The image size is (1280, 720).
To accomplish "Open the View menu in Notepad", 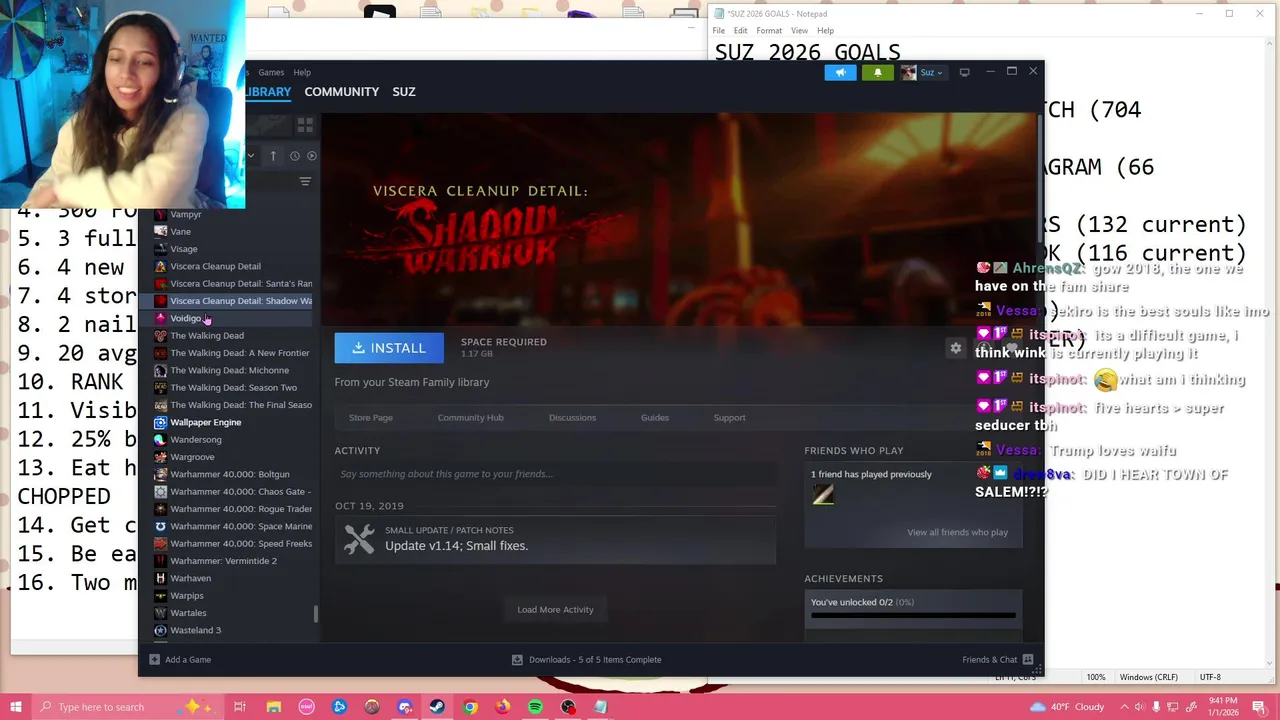I will click(799, 31).
